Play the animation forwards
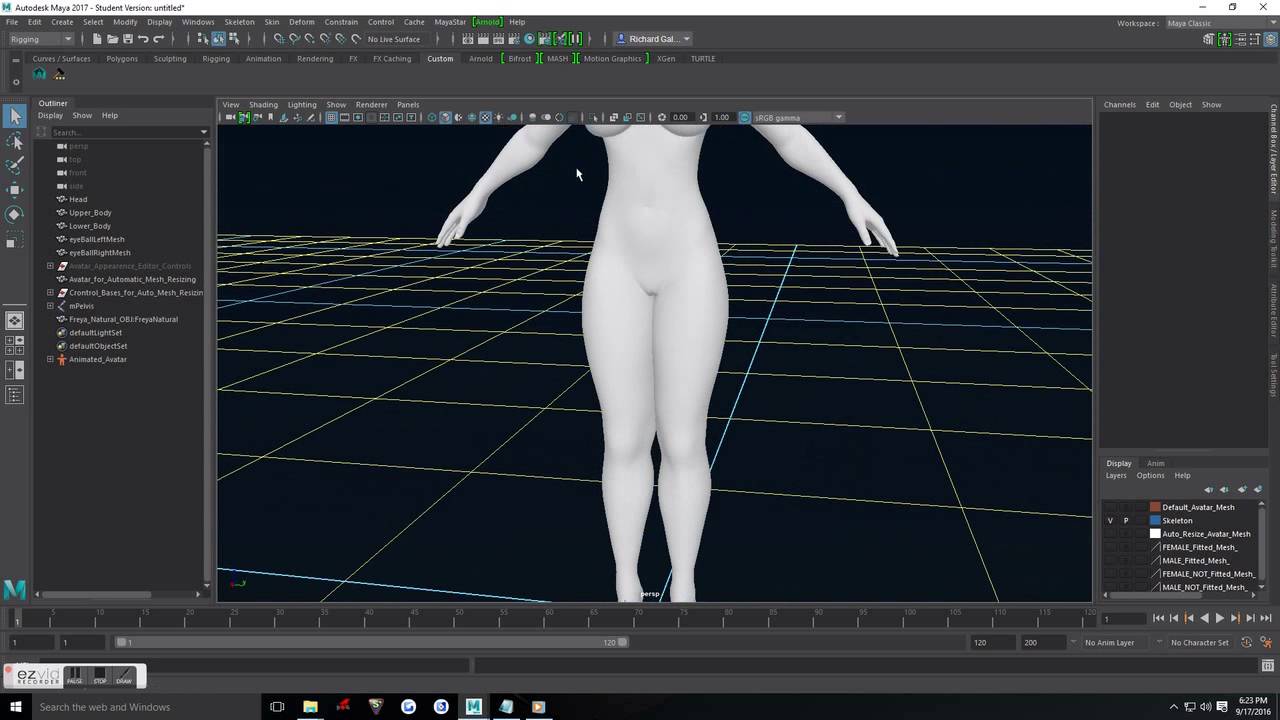This screenshot has width=1280, height=720. coord(1219,619)
